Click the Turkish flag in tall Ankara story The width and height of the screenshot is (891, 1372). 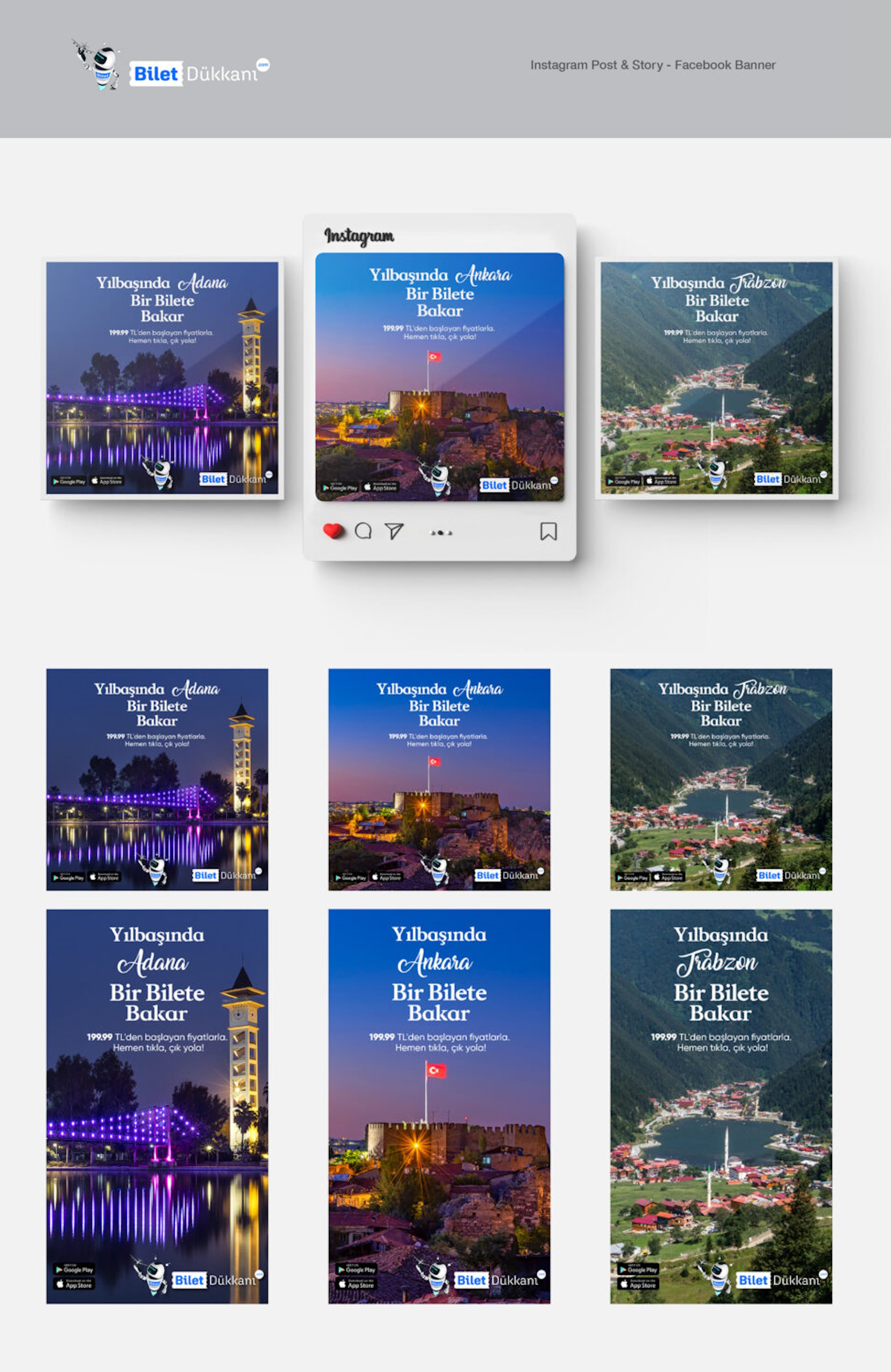click(436, 1070)
